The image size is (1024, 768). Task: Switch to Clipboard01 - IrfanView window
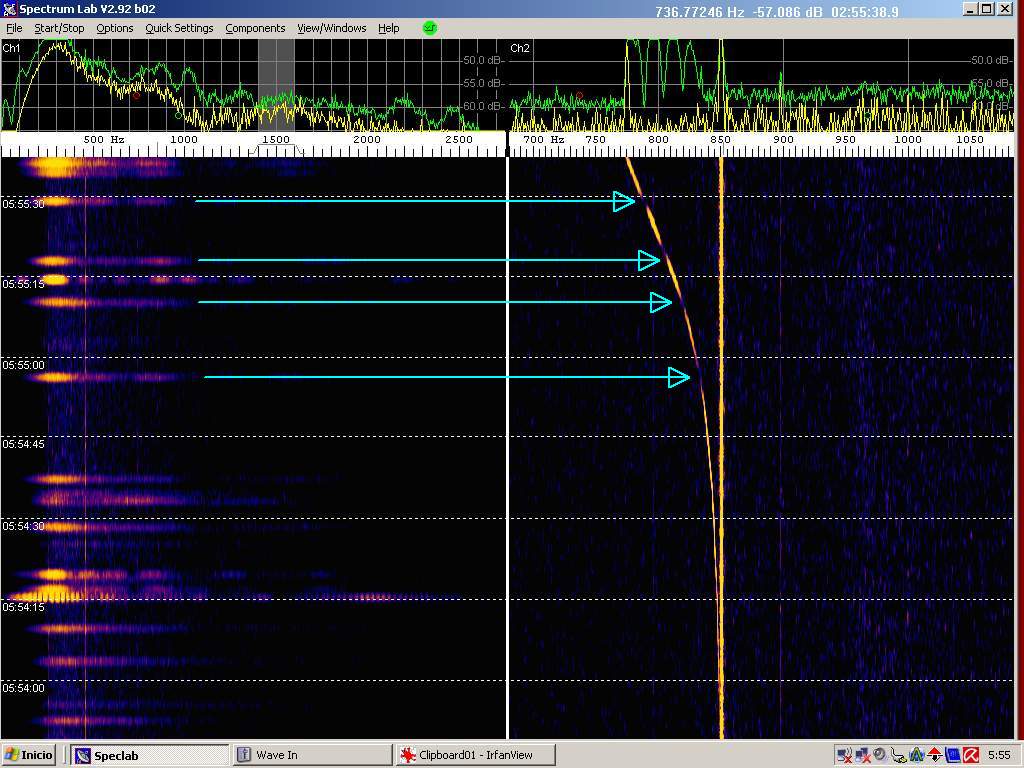[x=475, y=755]
